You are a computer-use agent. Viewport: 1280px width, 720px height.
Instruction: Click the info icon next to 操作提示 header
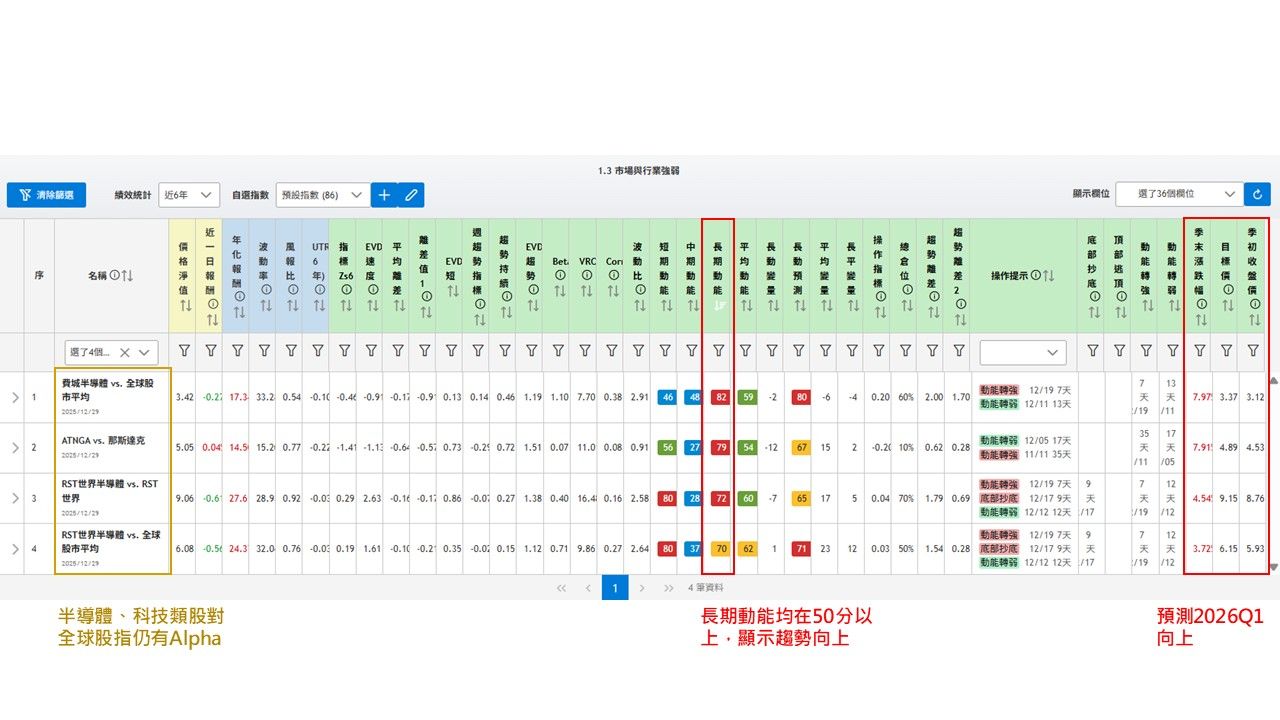pyautogui.click(x=1036, y=275)
